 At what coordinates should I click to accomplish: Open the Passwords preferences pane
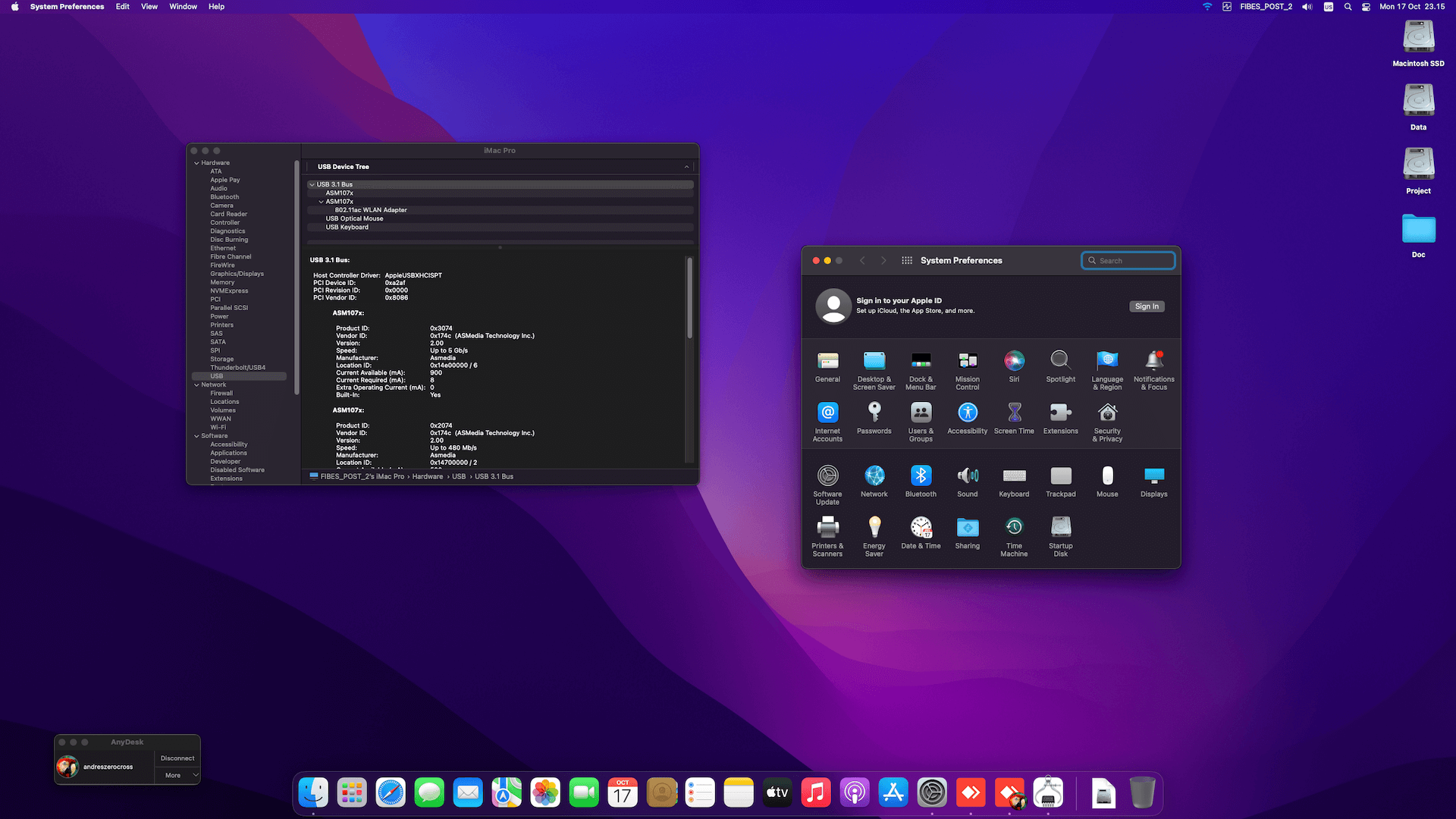[x=874, y=419]
